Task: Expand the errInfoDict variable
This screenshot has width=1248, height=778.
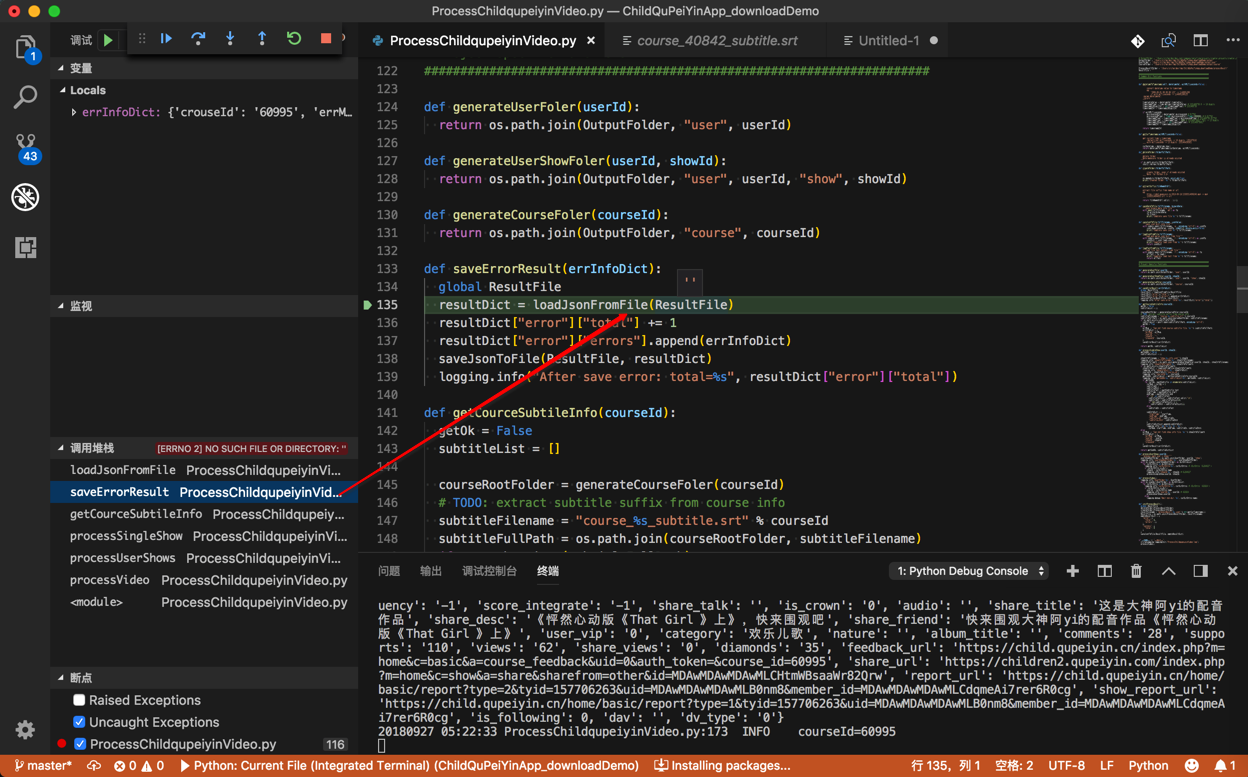Action: pyautogui.click(x=74, y=112)
